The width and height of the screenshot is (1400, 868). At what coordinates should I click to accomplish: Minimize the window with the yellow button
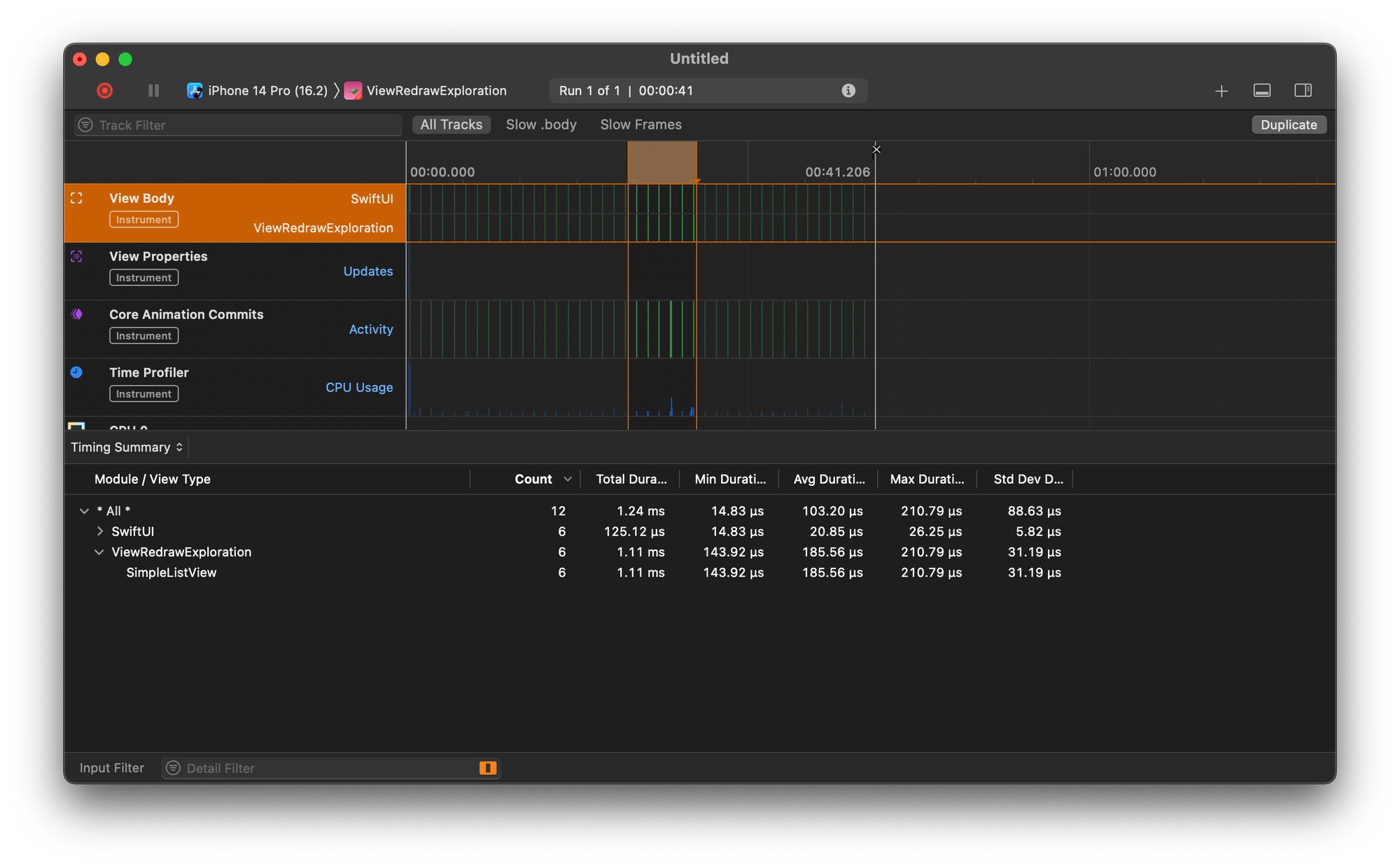tap(102, 59)
